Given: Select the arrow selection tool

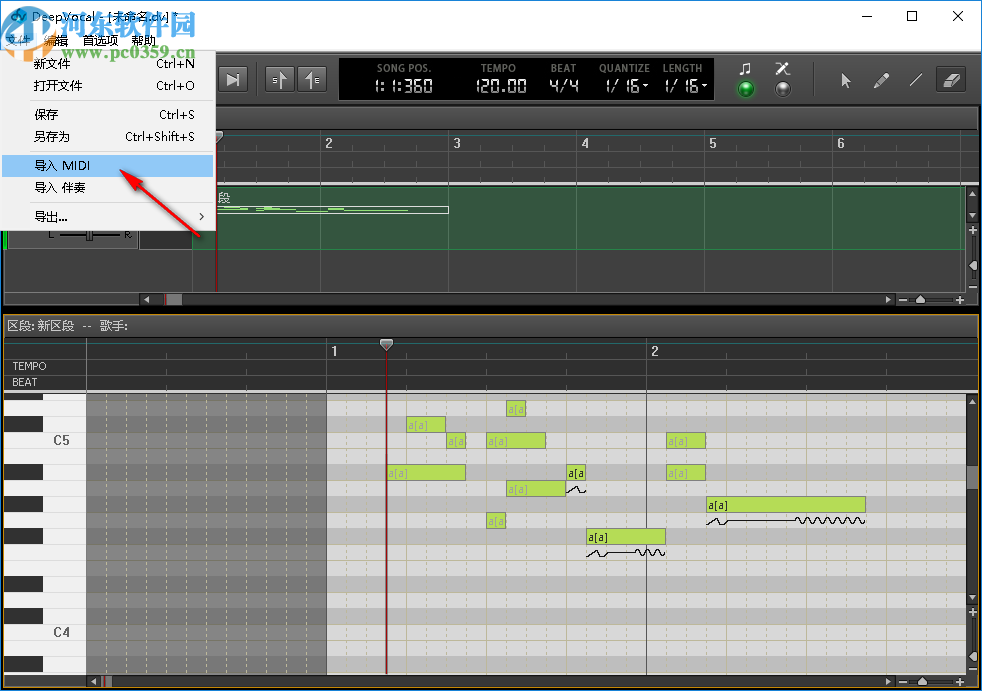Looking at the screenshot, I should click(844, 80).
